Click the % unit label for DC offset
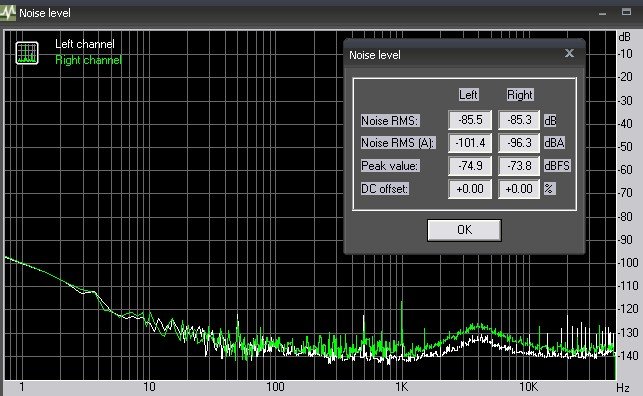 point(549,189)
